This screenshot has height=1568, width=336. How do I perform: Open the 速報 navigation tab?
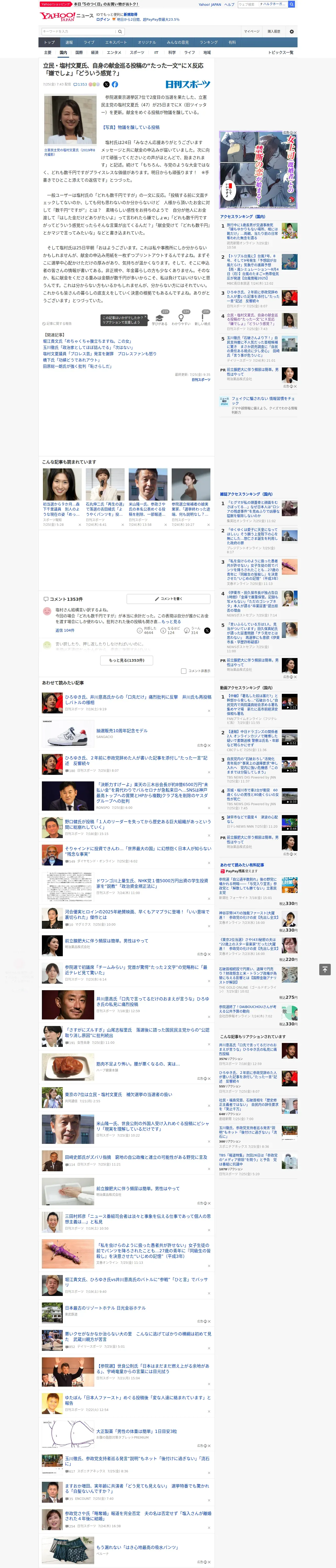[69, 42]
